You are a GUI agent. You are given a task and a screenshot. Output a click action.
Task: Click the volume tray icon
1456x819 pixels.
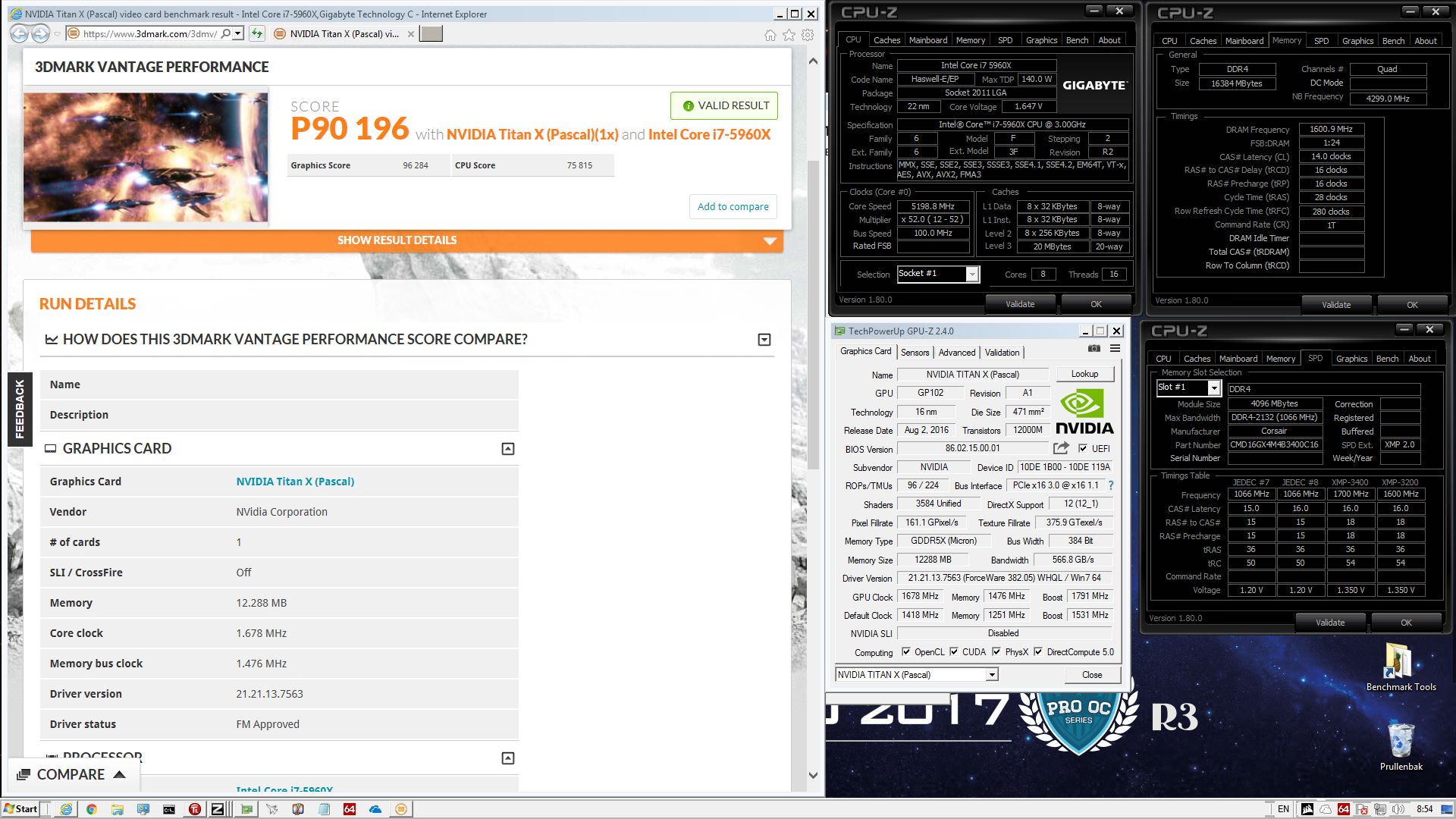(1399, 809)
